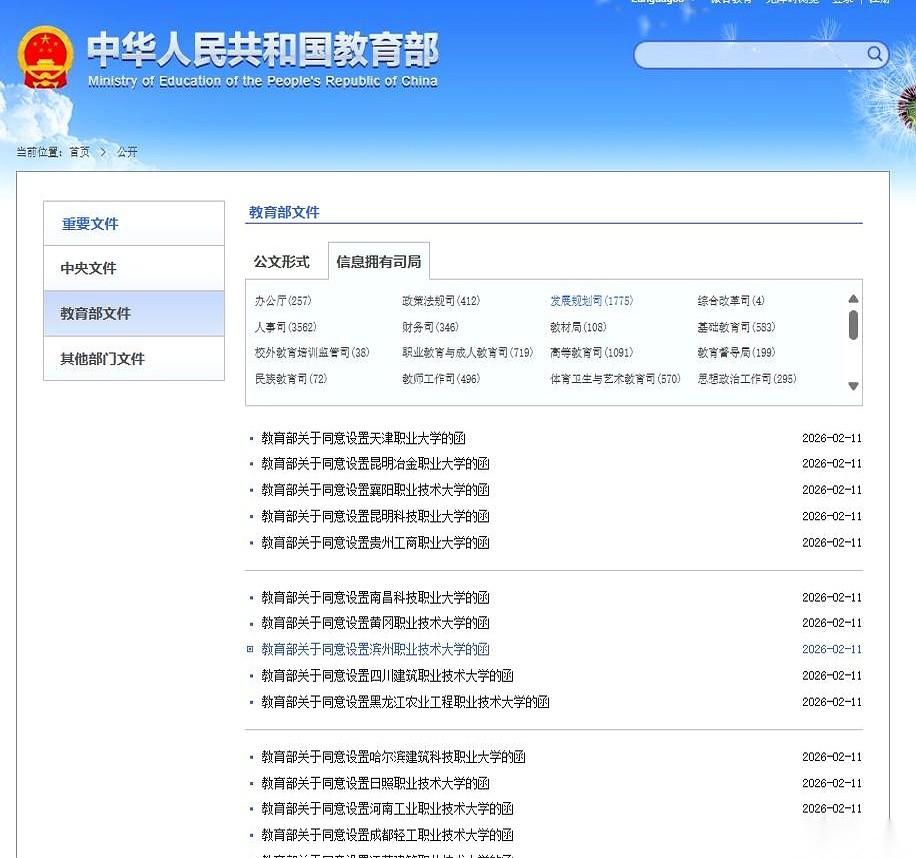916x858 pixels.
Task: Click the national emblem logo
Action: click(46, 55)
